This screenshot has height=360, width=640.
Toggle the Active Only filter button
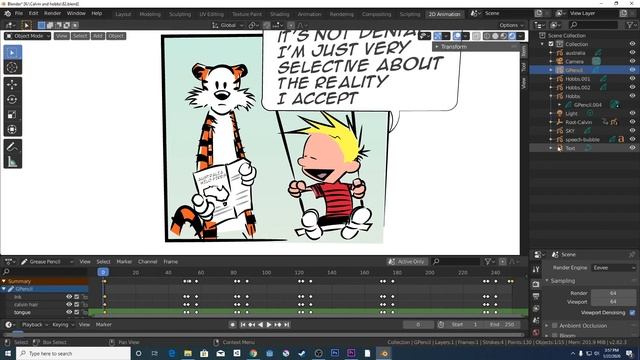(407, 262)
